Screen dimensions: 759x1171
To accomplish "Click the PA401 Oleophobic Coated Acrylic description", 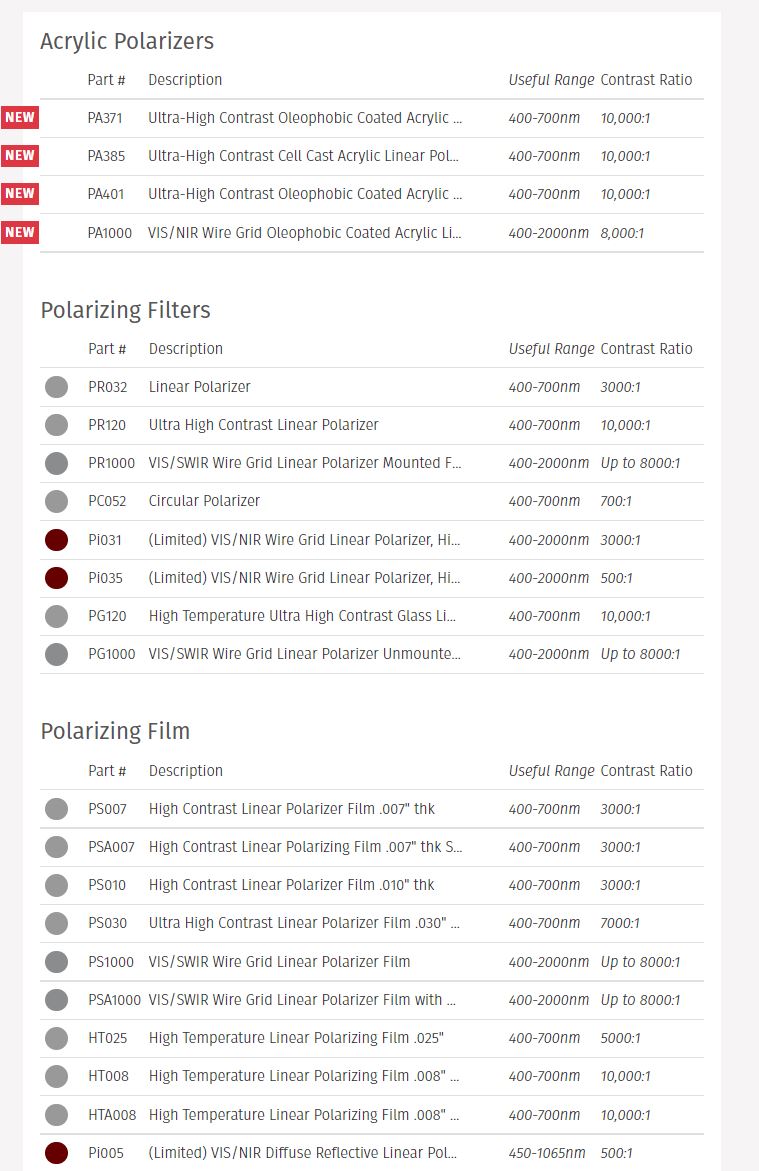I will [305, 194].
